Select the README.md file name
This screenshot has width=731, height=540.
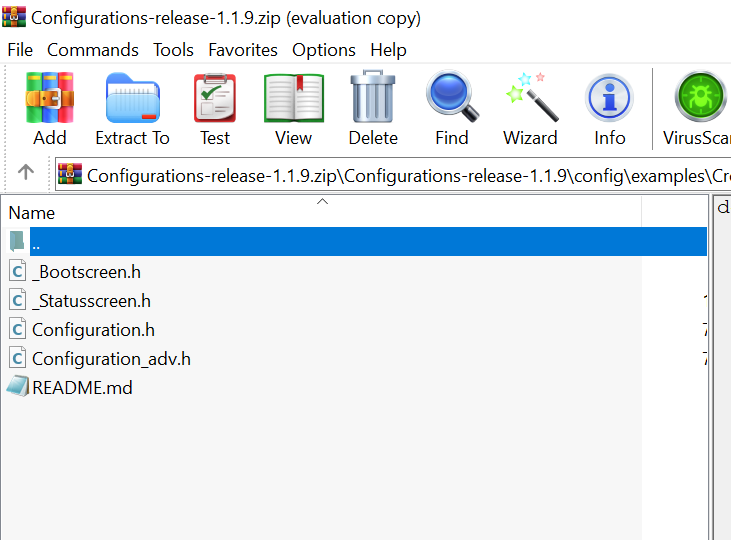tap(82, 388)
